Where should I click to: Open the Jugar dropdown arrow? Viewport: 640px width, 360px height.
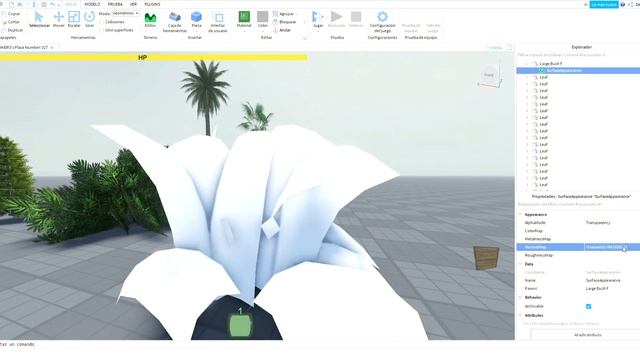(317, 31)
